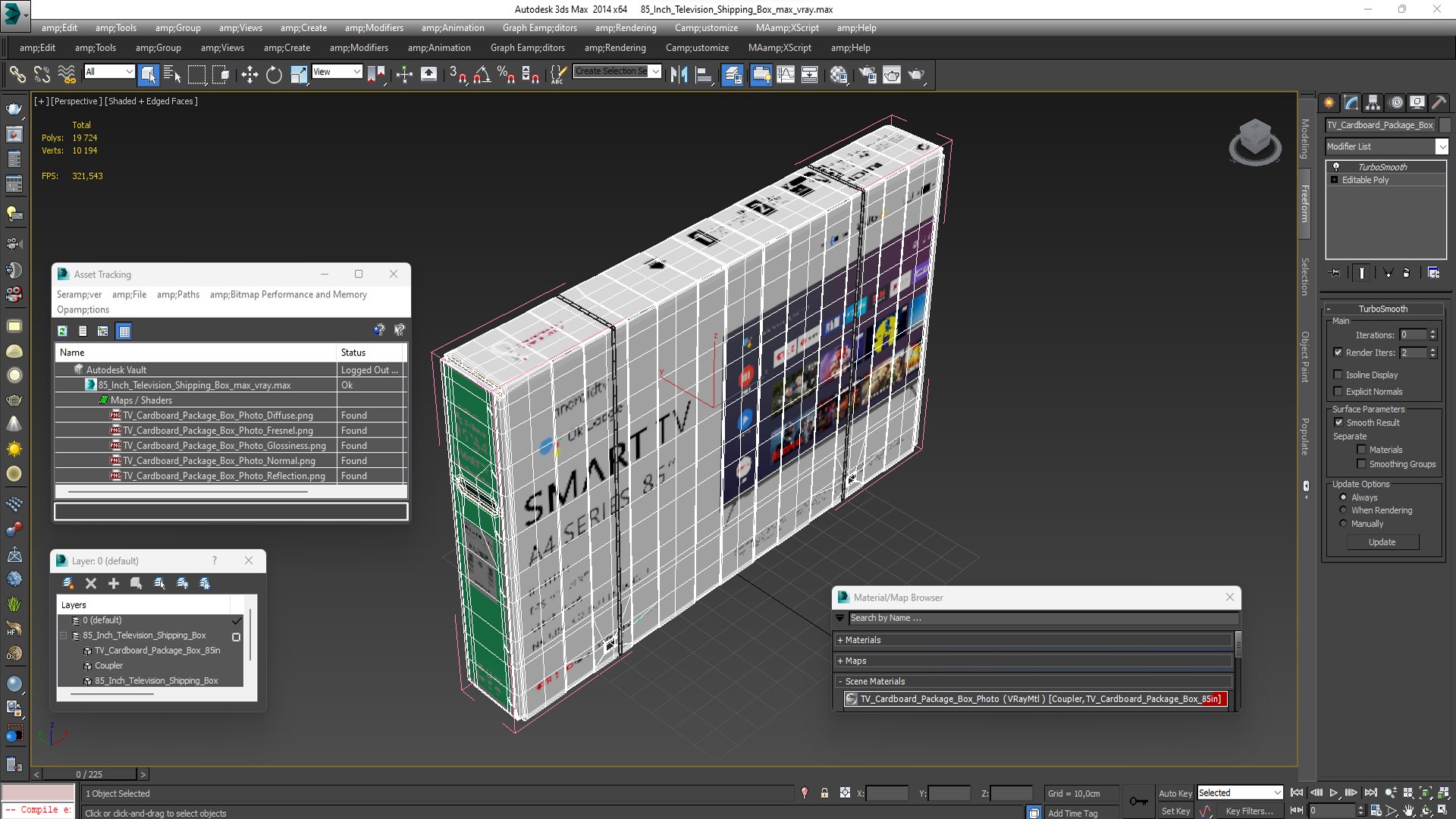Click the plus Add to Layer icon
This screenshot has width=1456, height=819.
(114, 583)
